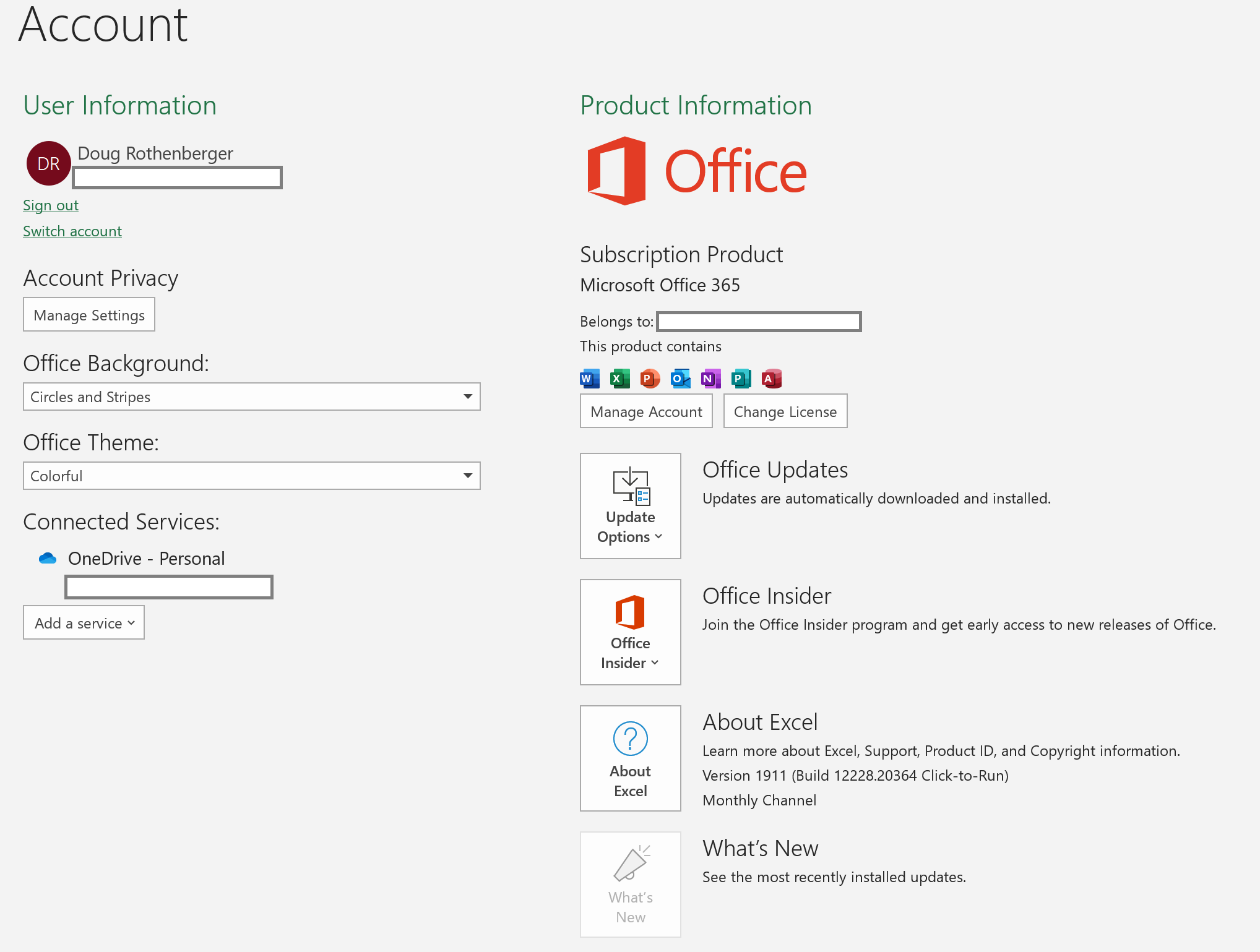Image resolution: width=1260 pixels, height=952 pixels.
Task: Click the Doug Rothenberger name text
Action: coord(155,153)
